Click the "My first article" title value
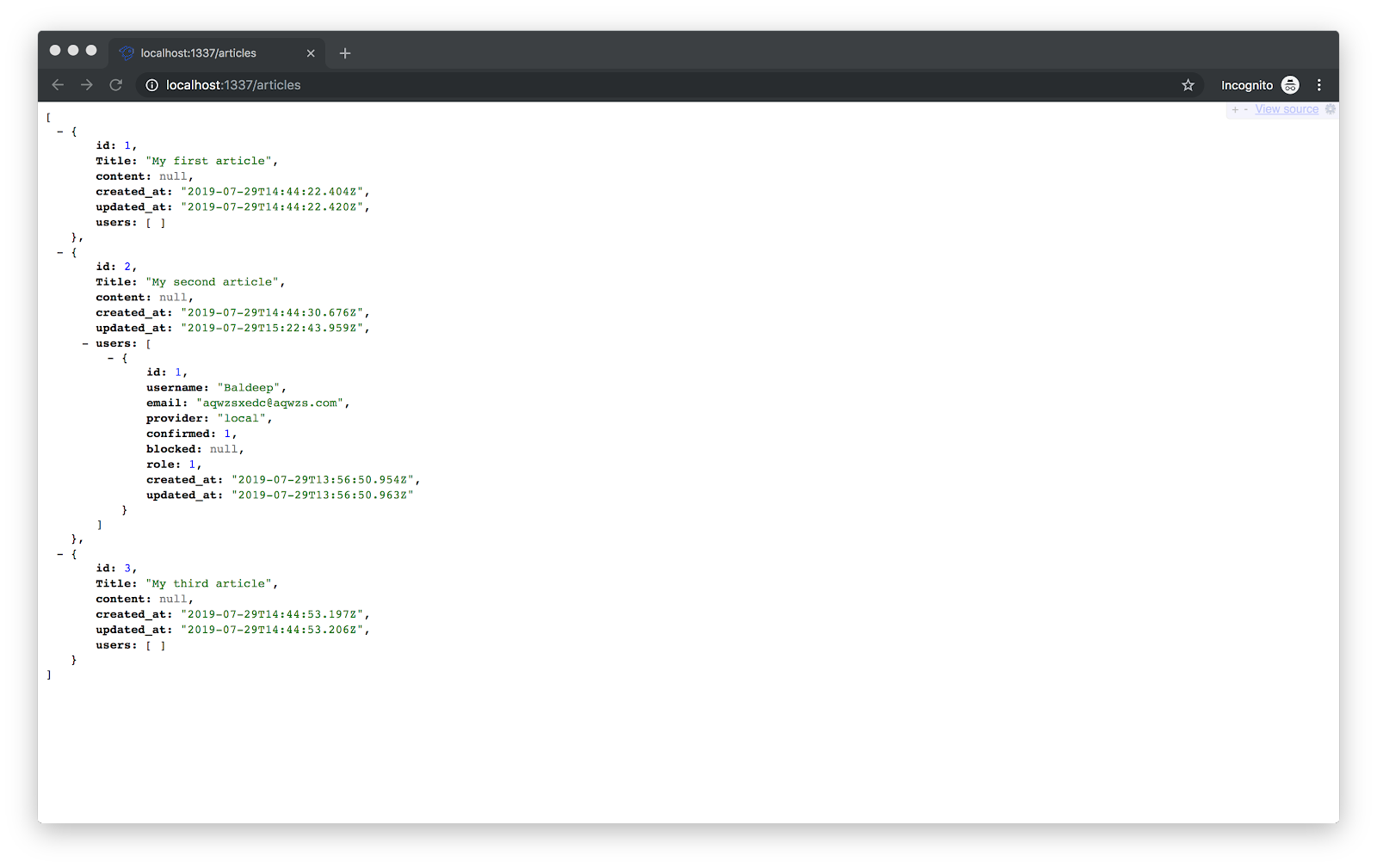Viewport: 1377px width, 868px height. coord(209,161)
